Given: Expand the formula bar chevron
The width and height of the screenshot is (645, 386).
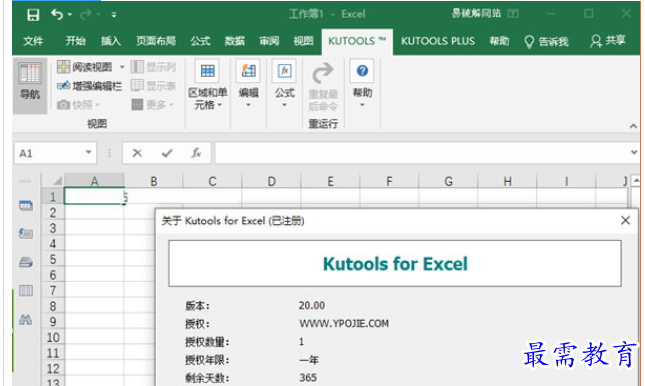Looking at the screenshot, I should click(634, 153).
